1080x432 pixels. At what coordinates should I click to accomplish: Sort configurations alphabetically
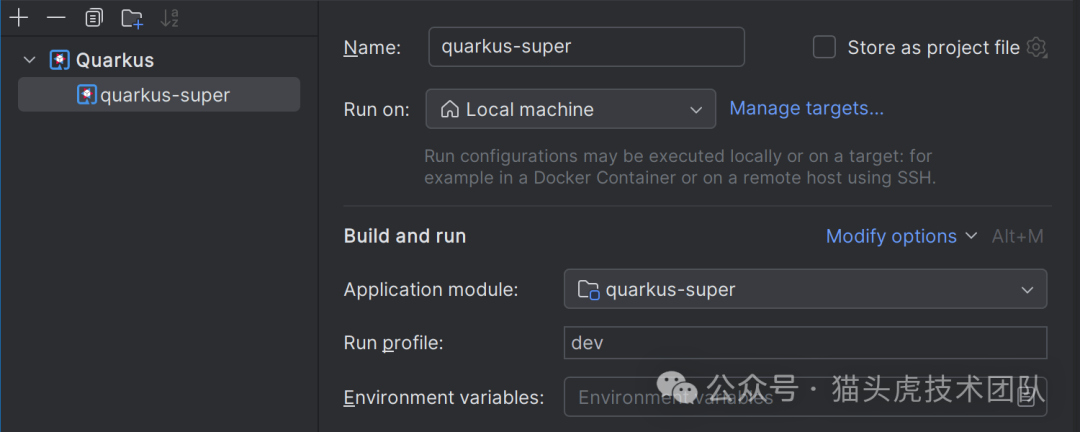pyautogui.click(x=169, y=18)
